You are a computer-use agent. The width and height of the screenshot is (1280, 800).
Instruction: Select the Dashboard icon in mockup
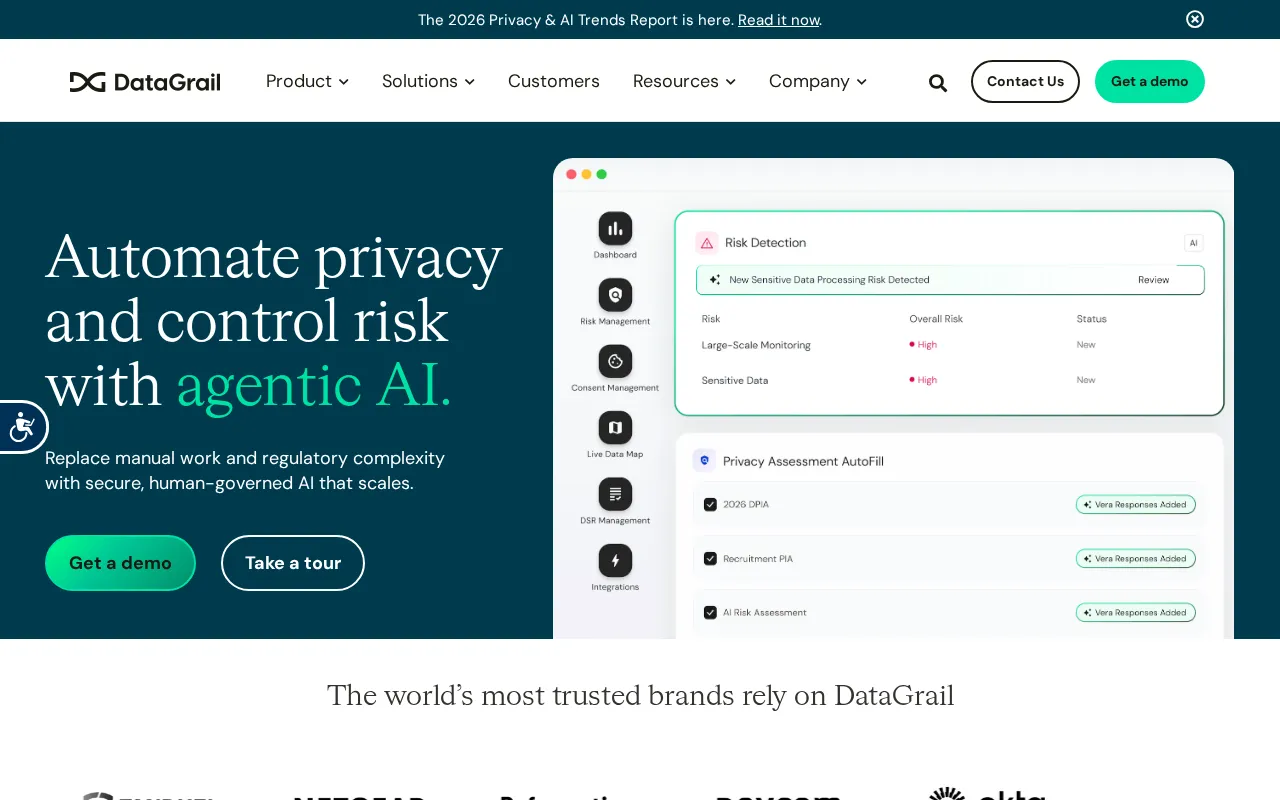pos(615,228)
